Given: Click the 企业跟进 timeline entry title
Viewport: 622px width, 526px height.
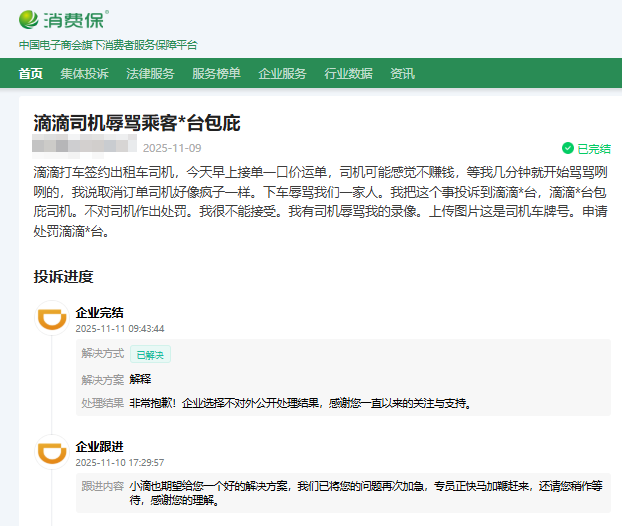Looking at the screenshot, I should coord(99,446).
